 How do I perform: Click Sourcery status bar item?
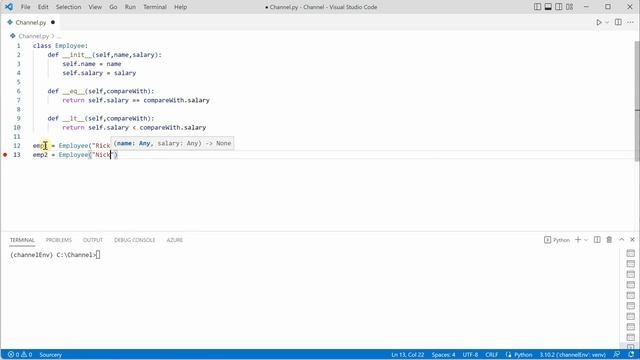pyautogui.click(x=50, y=355)
